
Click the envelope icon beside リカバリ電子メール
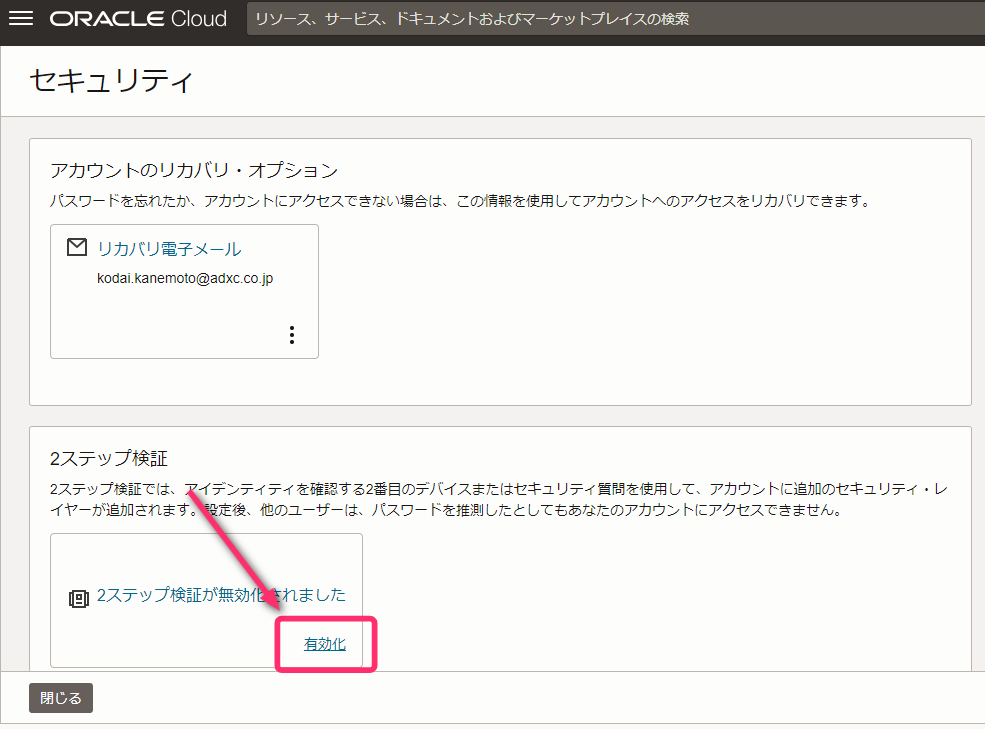click(x=77, y=247)
